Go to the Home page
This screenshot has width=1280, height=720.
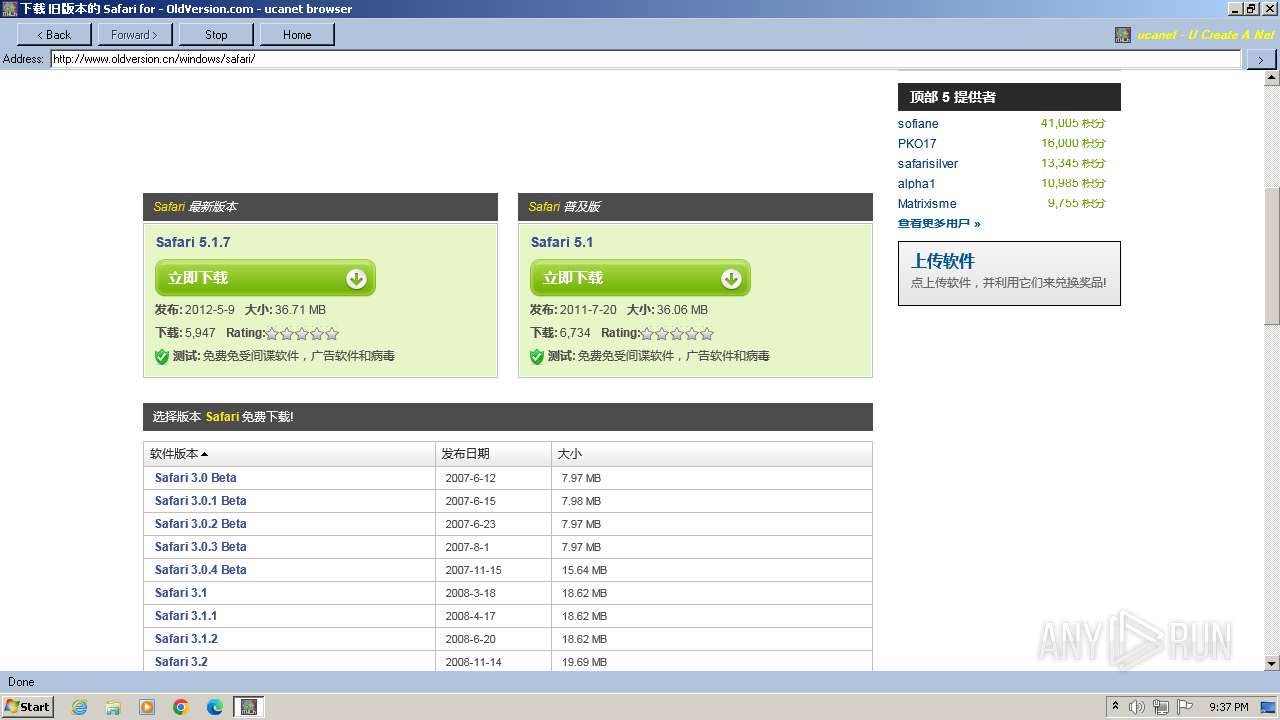[x=297, y=34]
